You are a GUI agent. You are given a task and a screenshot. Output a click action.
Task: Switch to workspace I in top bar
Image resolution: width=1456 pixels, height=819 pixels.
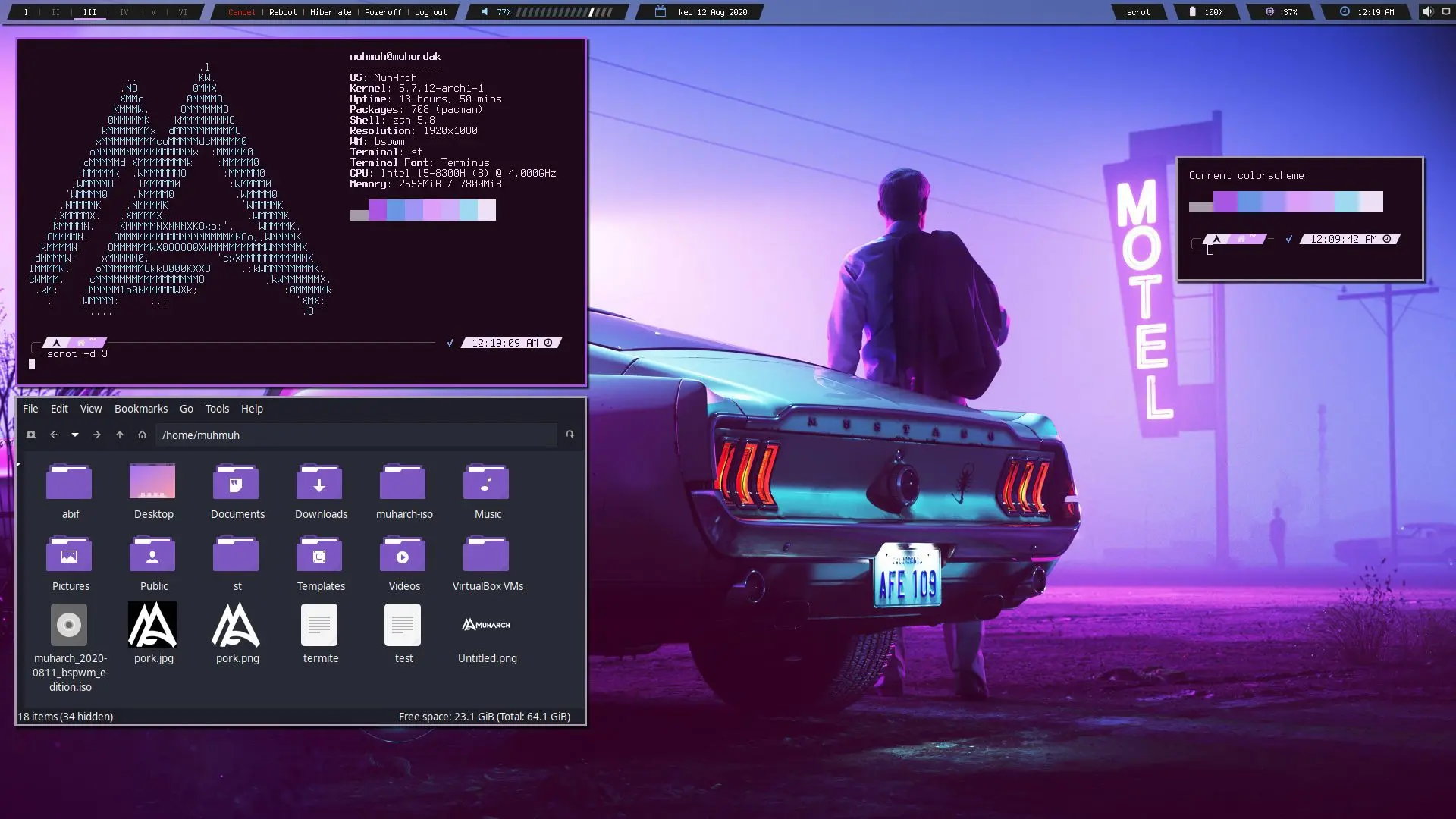coord(26,12)
